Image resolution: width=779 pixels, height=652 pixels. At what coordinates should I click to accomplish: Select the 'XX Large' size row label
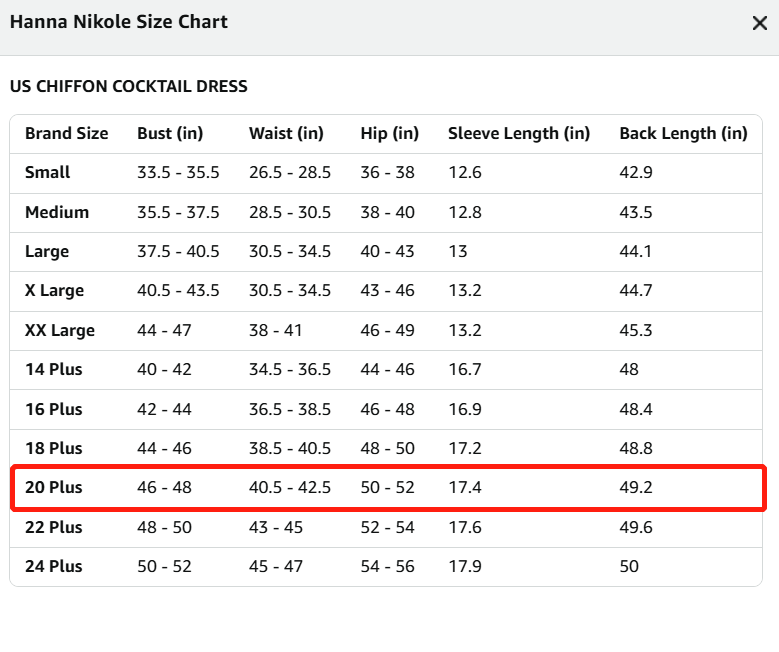(60, 330)
